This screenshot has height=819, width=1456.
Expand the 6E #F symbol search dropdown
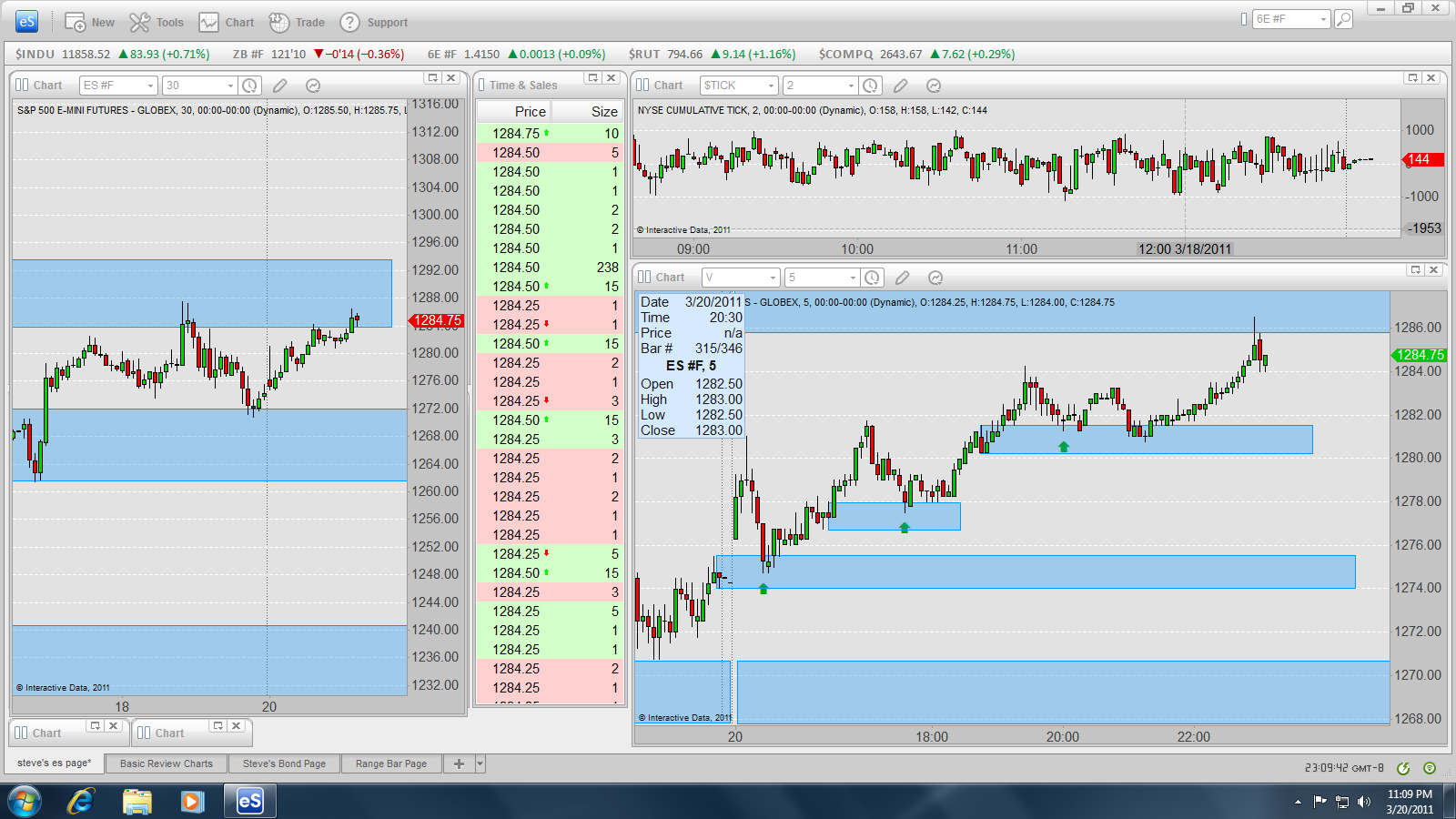[1323, 19]
